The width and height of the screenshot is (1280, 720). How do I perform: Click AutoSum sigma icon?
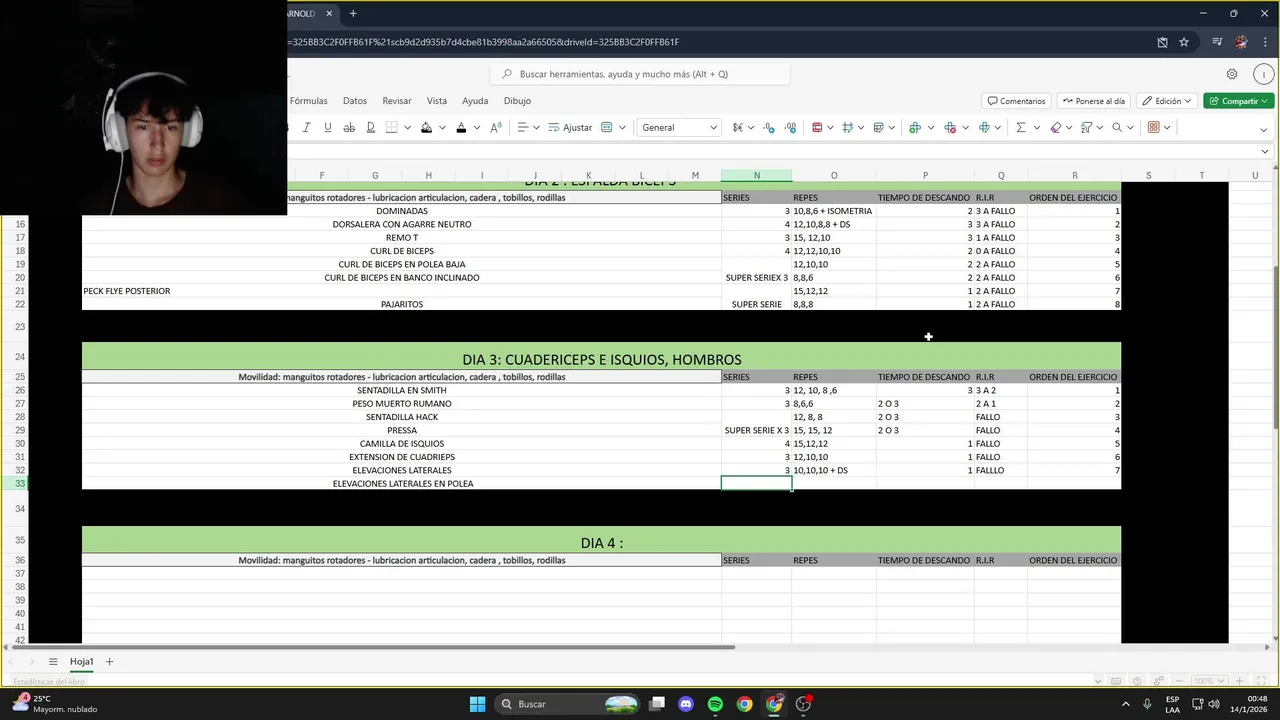click(x=1021, y=128)
